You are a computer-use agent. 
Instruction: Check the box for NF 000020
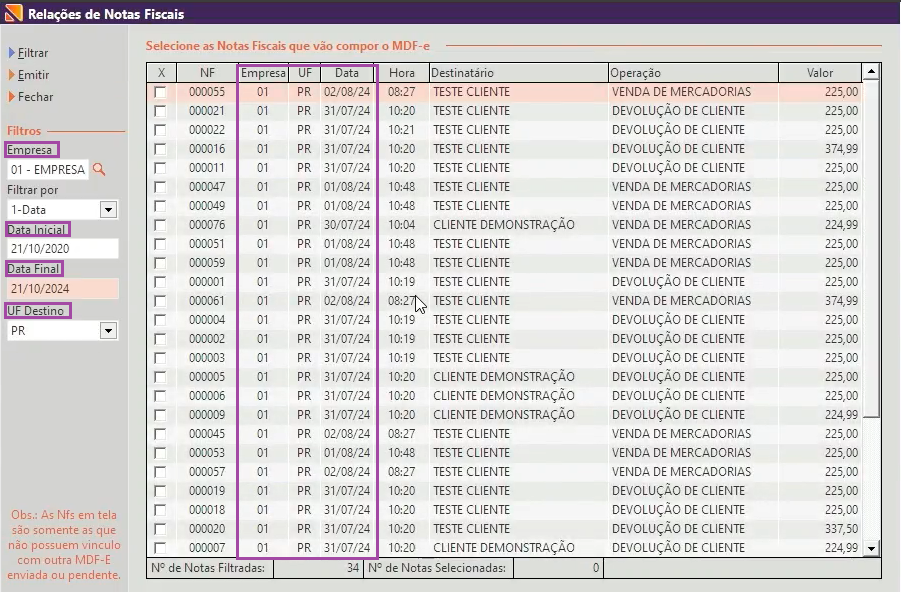coord(160,529)
